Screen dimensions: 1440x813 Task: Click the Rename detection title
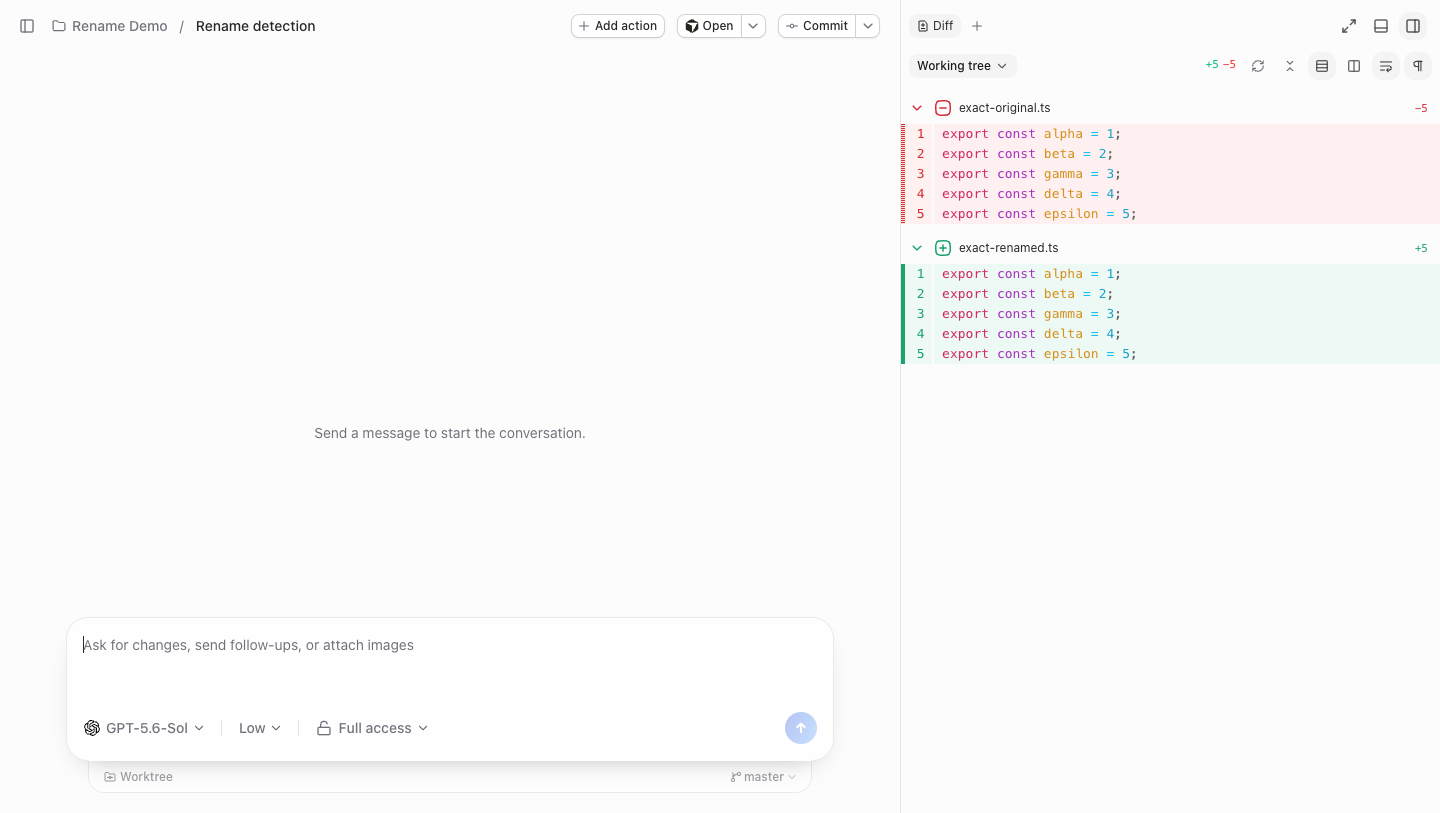coord(256,26)
